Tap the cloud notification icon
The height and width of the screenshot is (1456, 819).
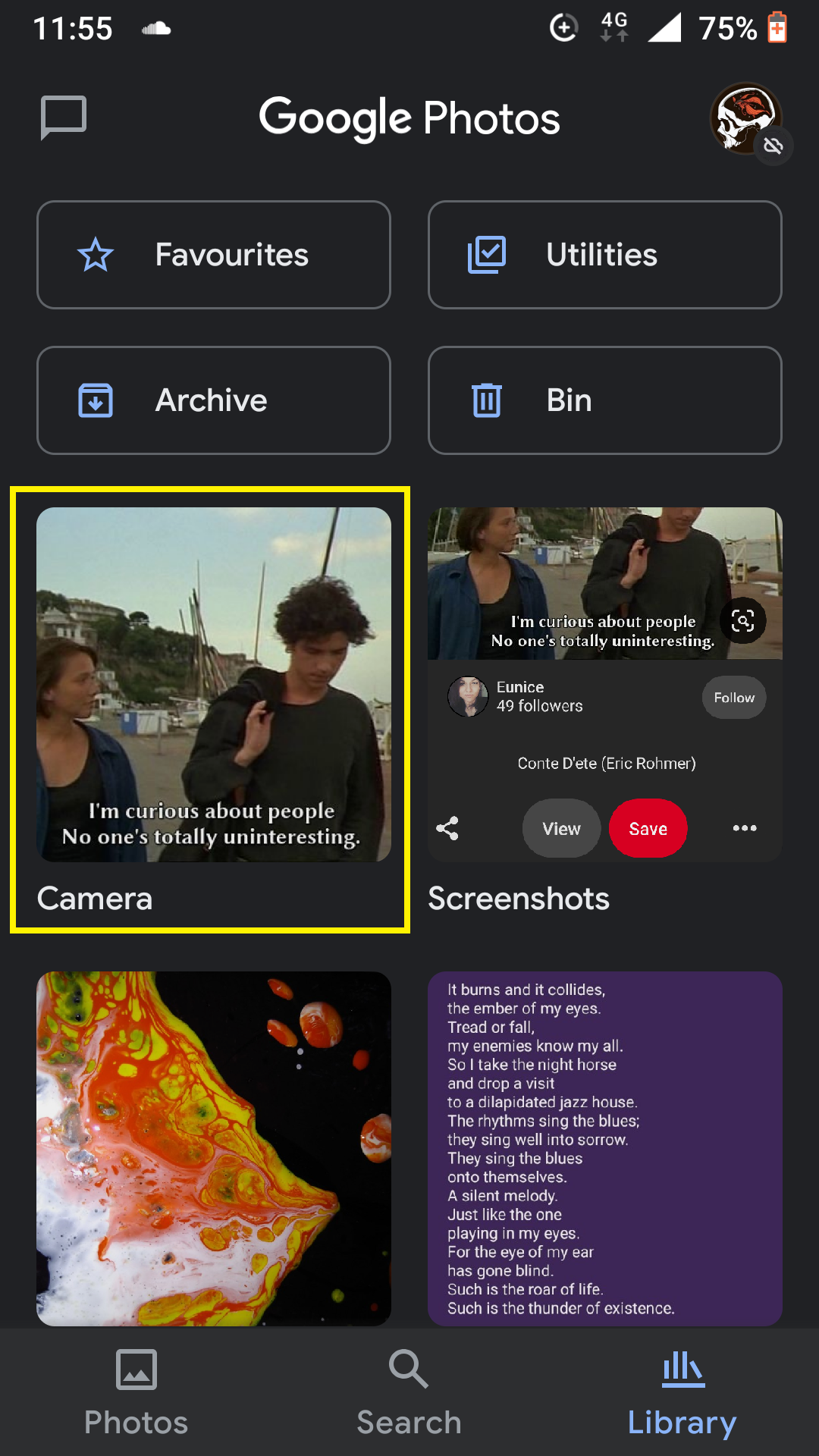[156, 29]
